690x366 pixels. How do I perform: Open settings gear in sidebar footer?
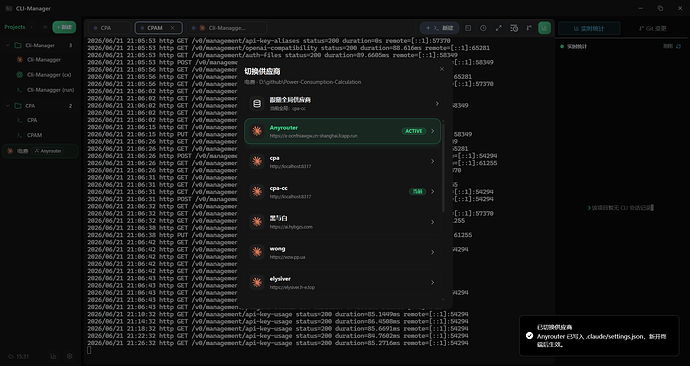(x=70, y=356)
